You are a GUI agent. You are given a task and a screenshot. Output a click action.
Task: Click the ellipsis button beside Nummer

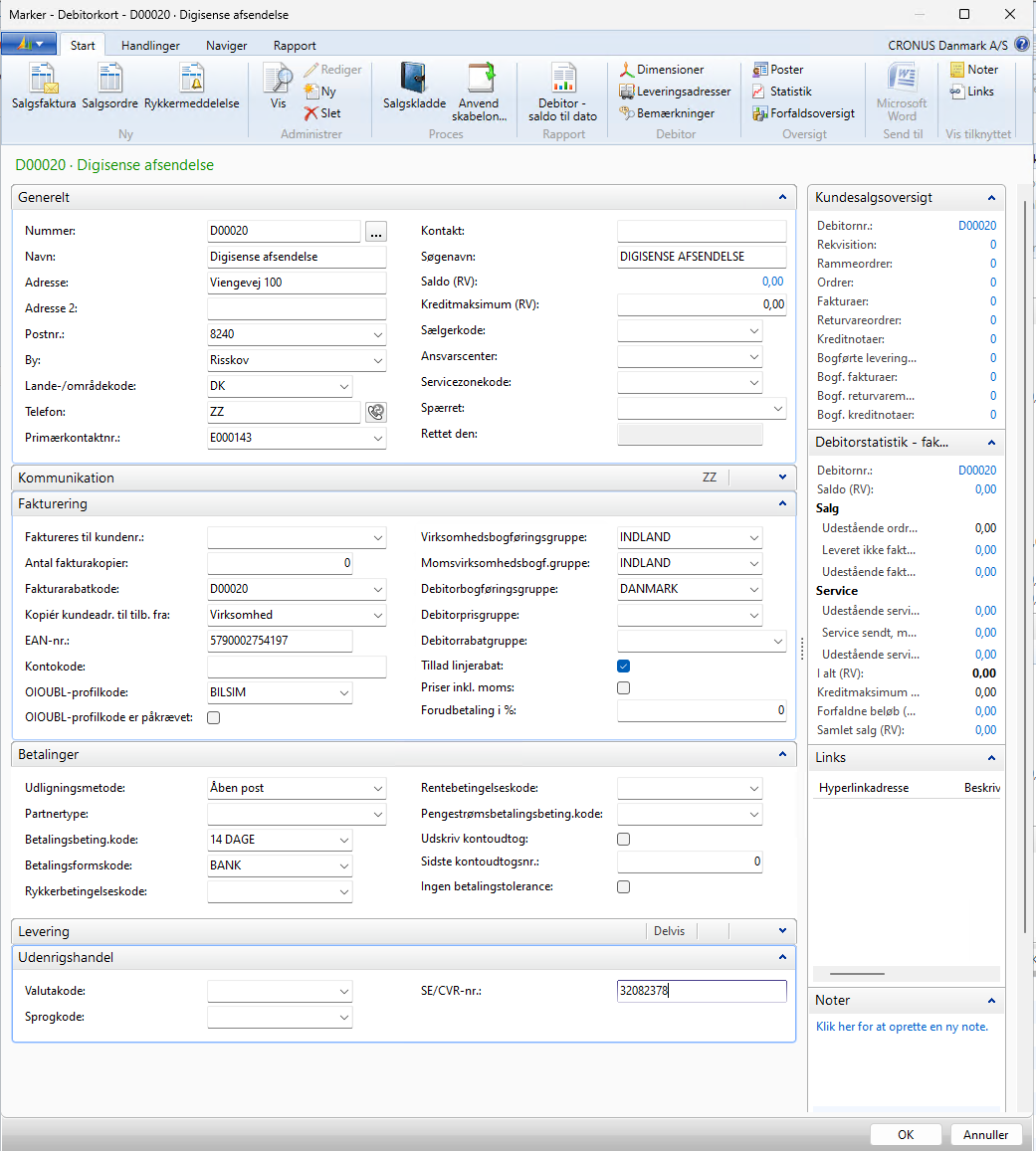(376, 231)
